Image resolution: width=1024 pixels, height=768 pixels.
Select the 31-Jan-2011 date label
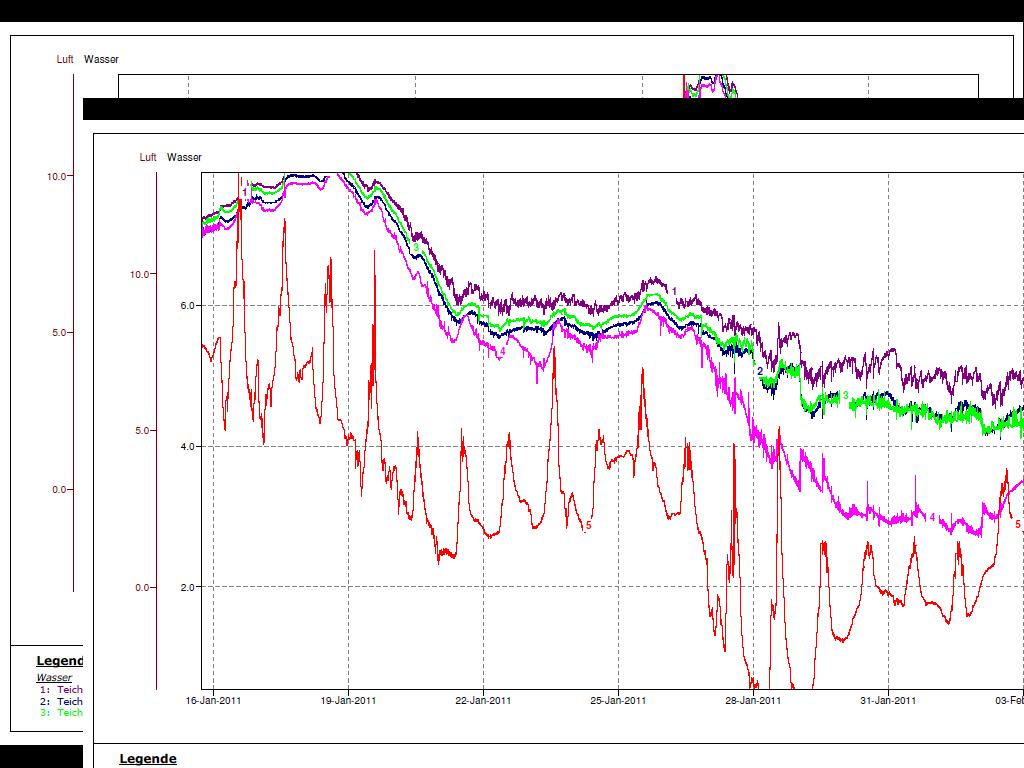click(x=888, y=701)
